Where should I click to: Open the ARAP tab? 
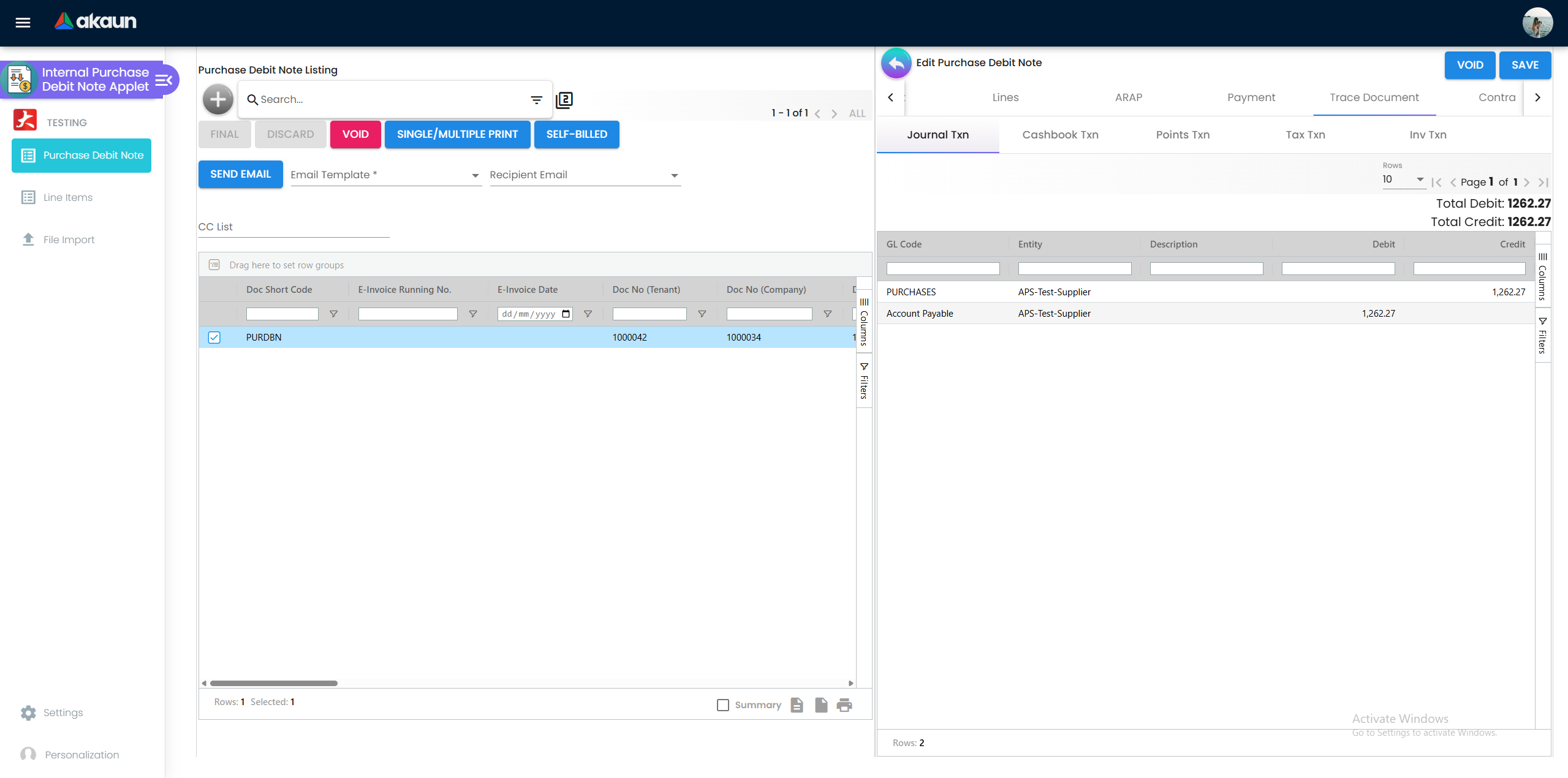(x=1128, y=97)
